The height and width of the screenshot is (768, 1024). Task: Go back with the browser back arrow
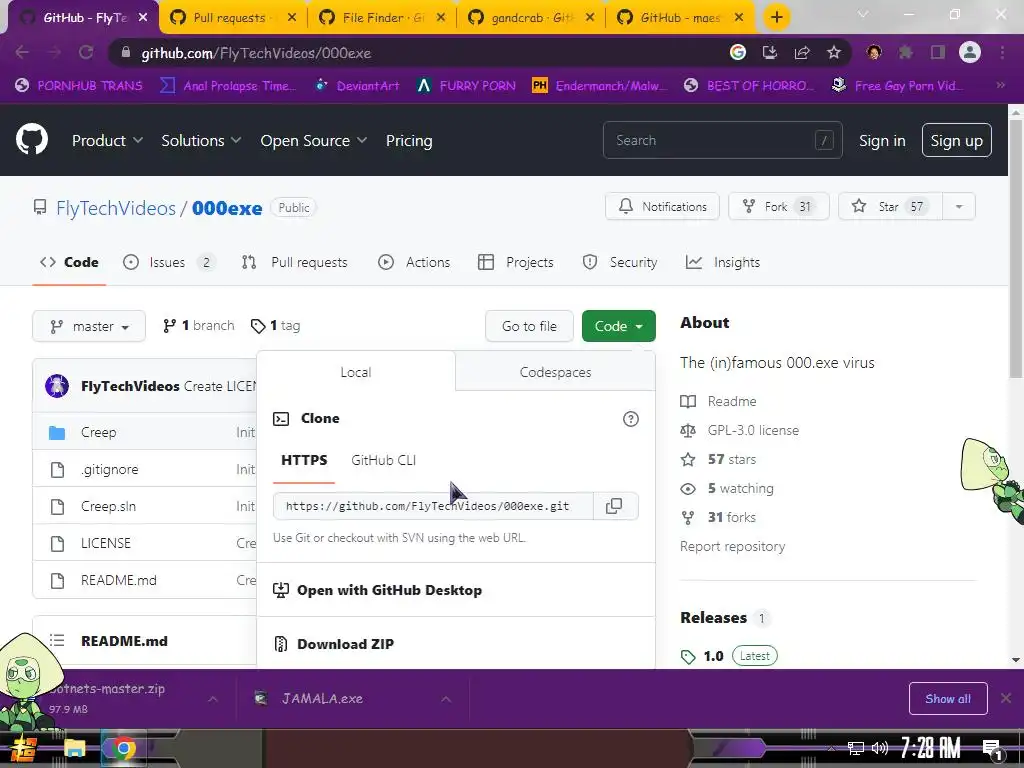pyautogui.click(x=22, y=53)
